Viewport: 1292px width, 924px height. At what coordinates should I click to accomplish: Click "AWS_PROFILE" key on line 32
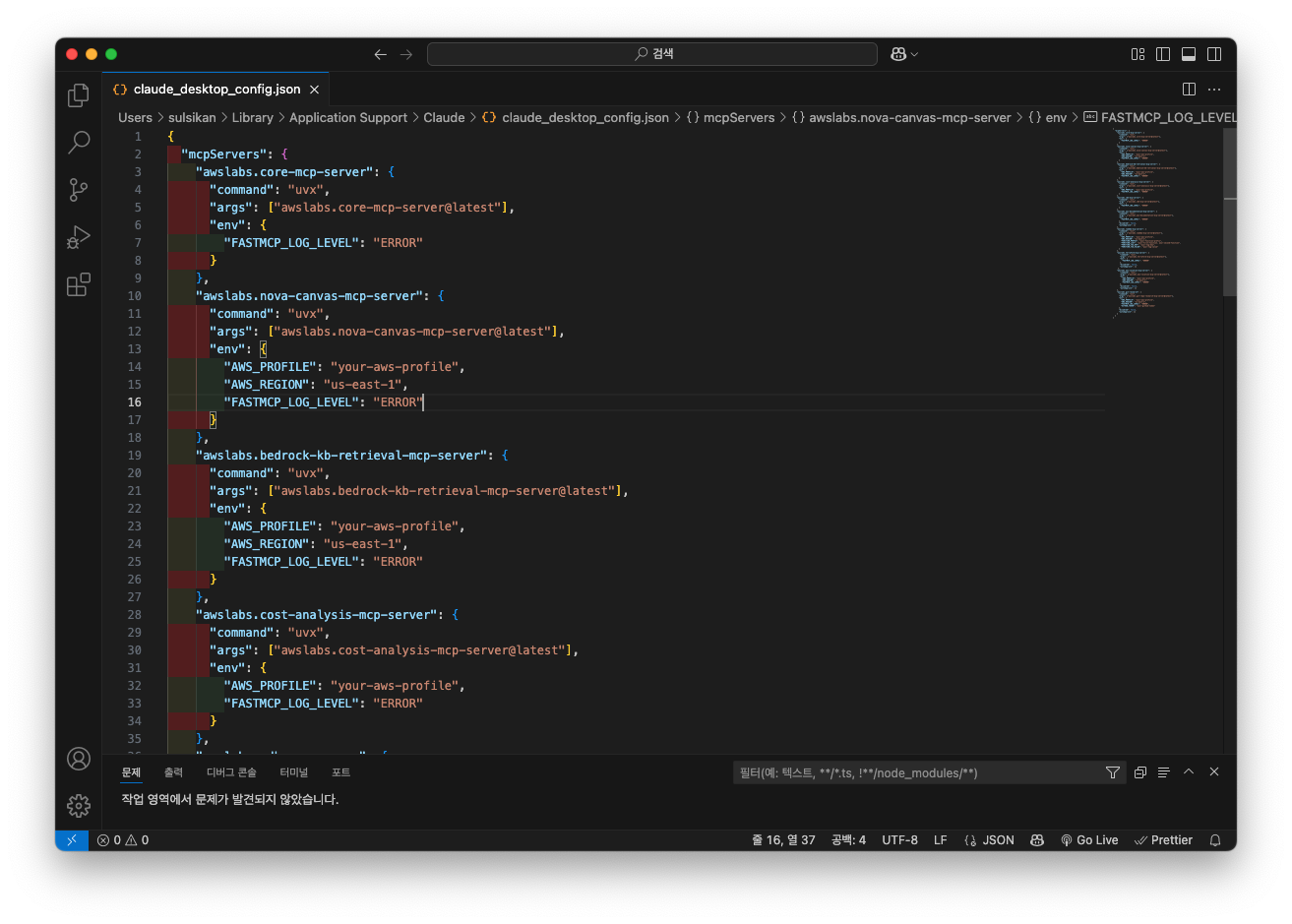click(270, 686)
